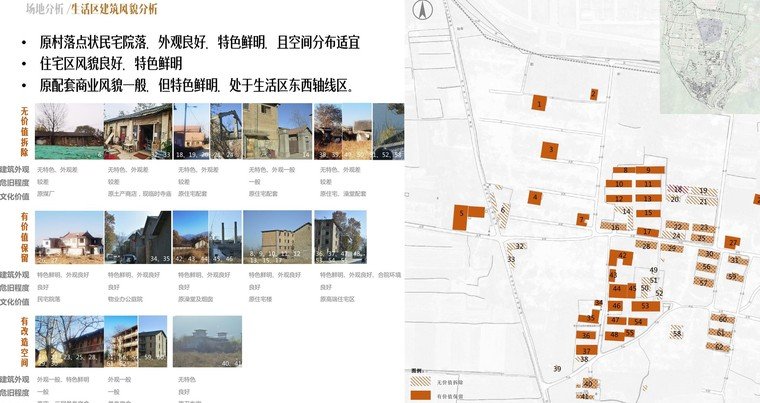760x403 pixels.
Task: Open the red brick building photo in 有改造空间 row
Action: (x=69, y=341)
